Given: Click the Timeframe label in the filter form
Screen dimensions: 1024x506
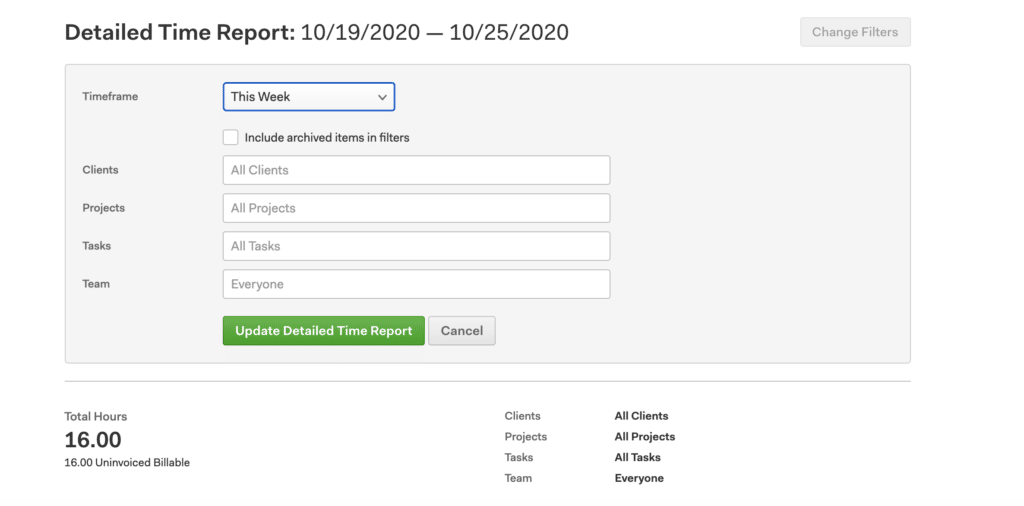Looking at the screenshot, I should click(x=110, y=97).
